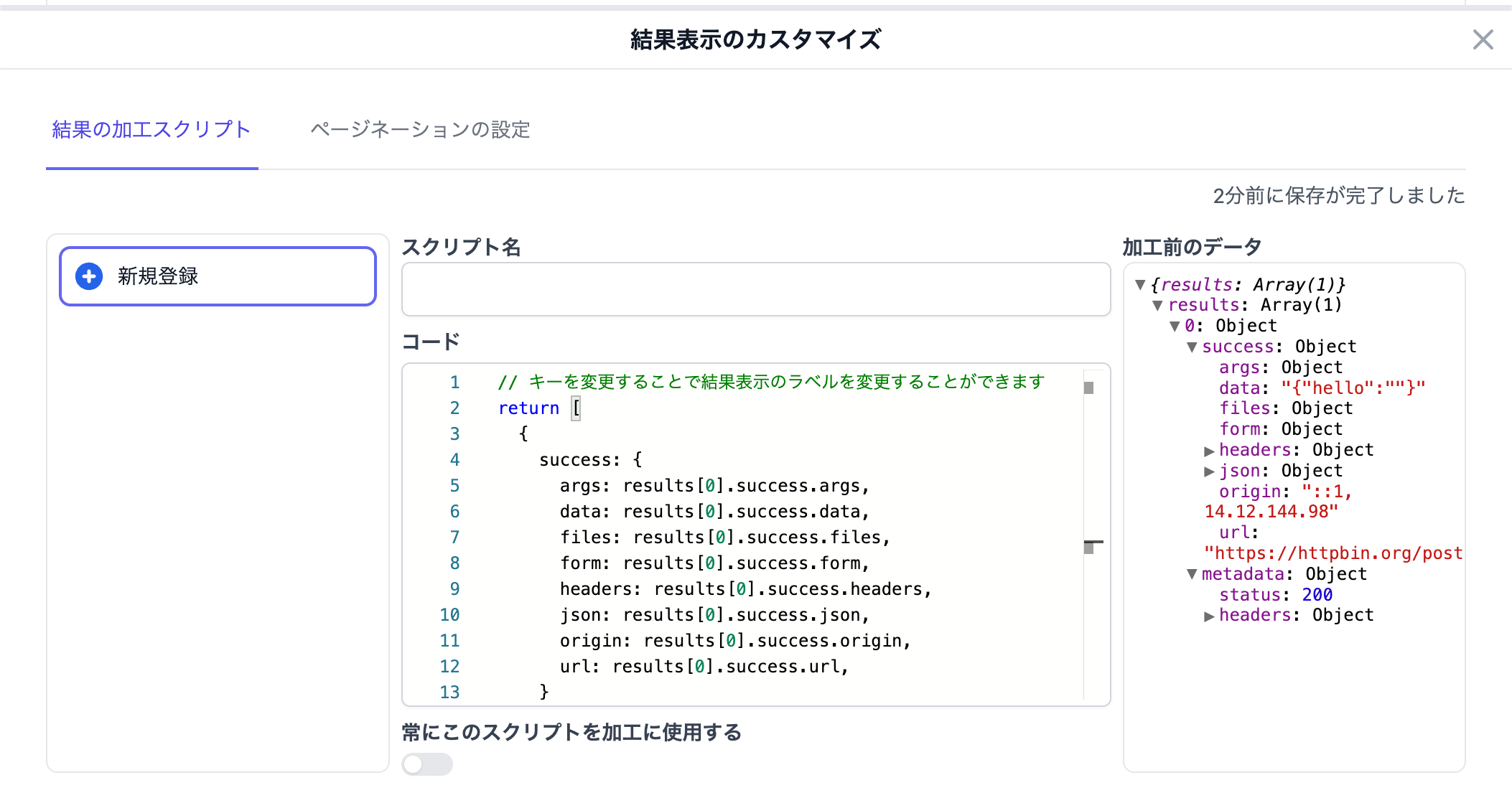Collapse the metadata: Object node
Screen dimensions: 1512x798
coord(1192,574)
